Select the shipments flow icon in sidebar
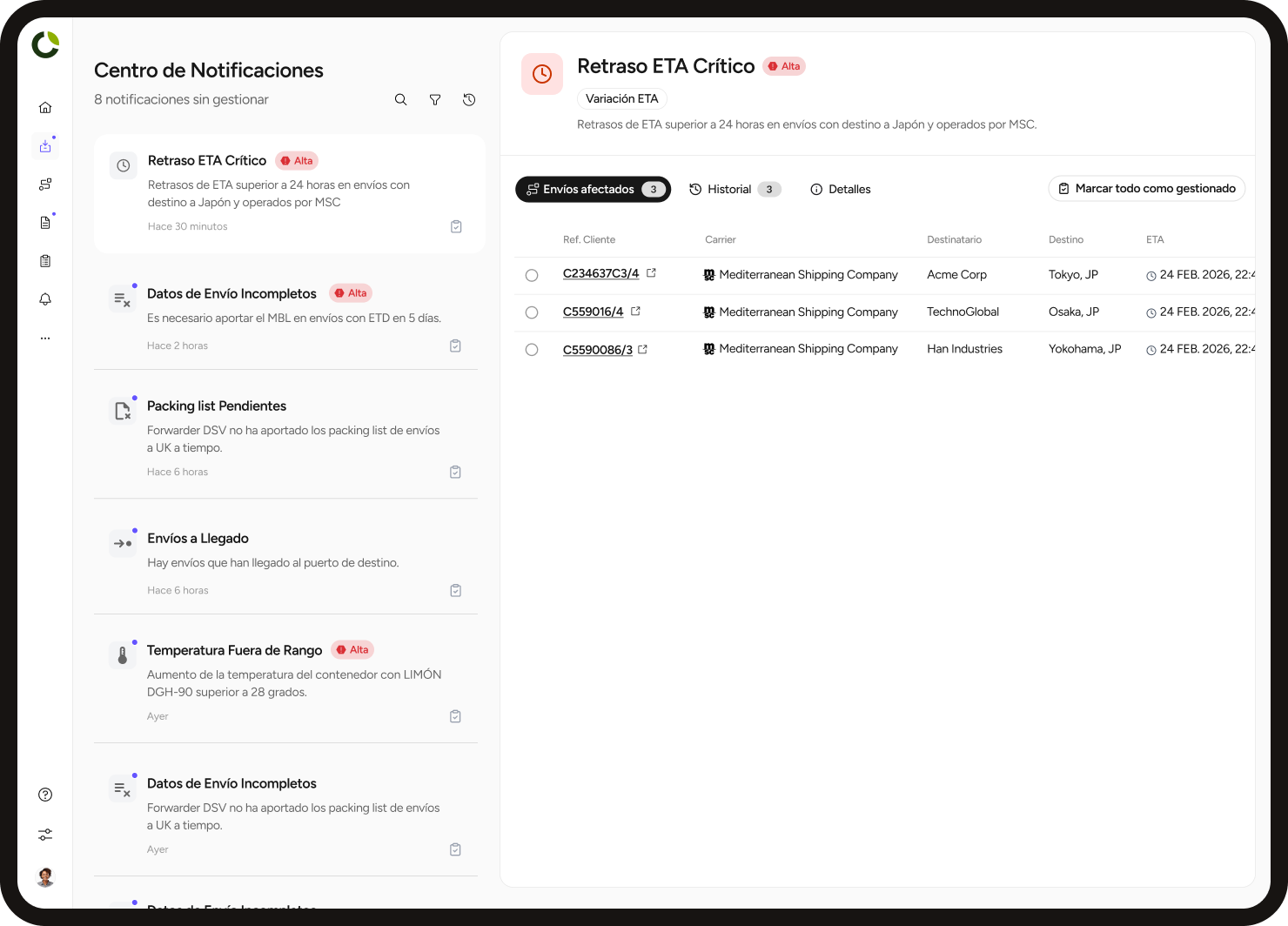This screenshot has height=926, width=1288. (45, 184)
